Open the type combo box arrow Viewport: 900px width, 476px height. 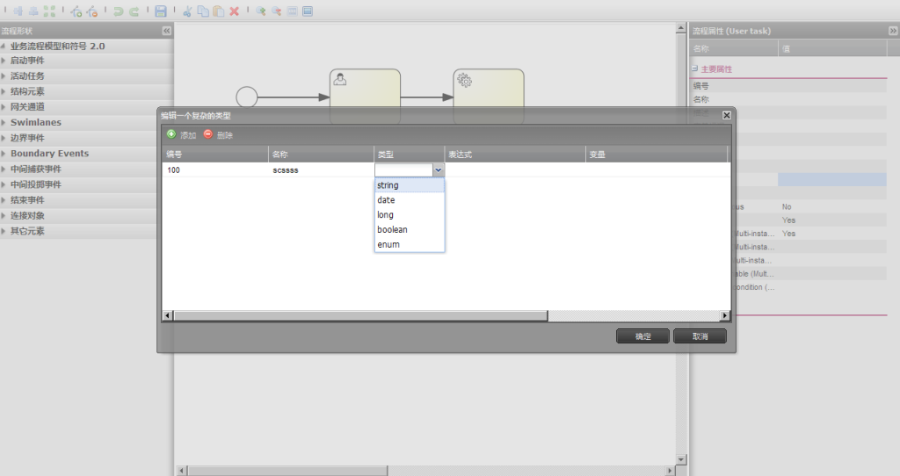pos(438,170)
